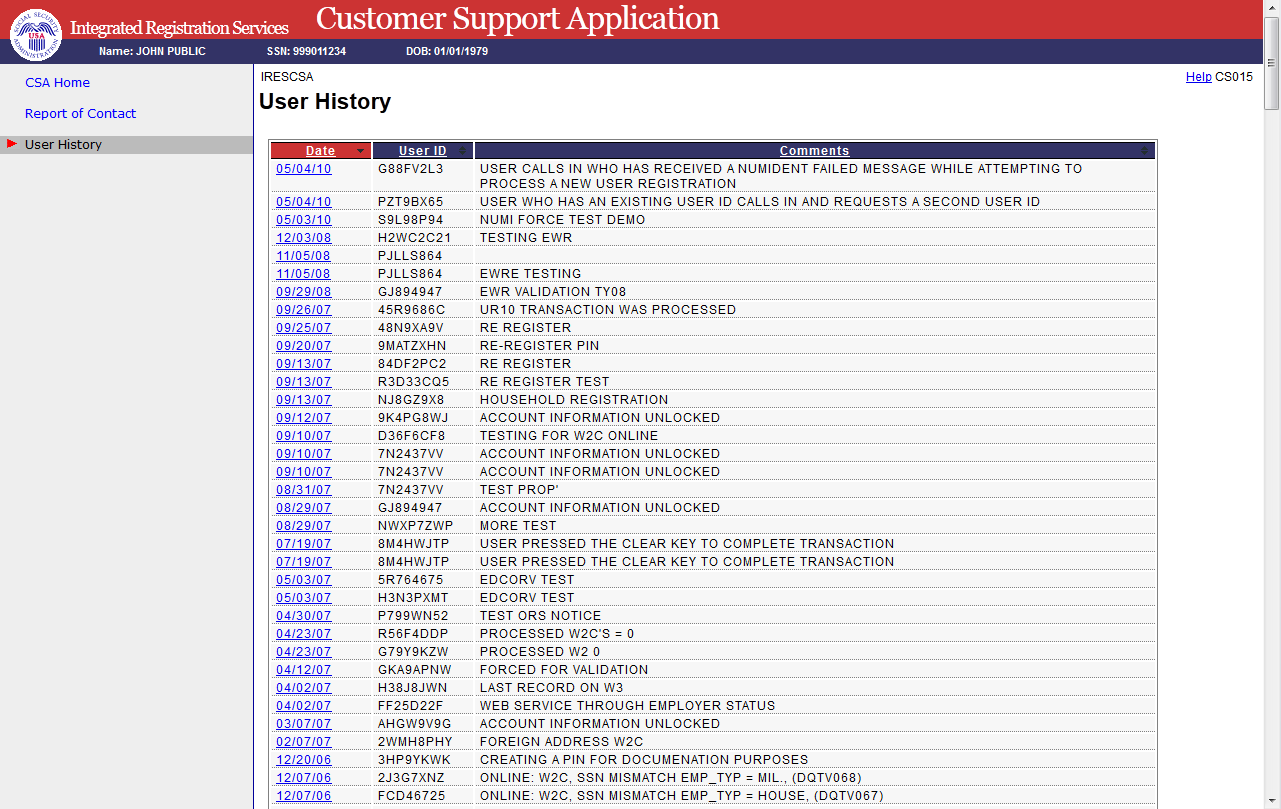Go to Report of Contact page

click(80, 114)
